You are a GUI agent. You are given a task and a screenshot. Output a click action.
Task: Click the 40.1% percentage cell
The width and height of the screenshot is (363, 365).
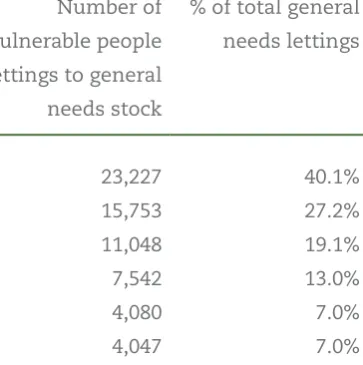point(332,177)
